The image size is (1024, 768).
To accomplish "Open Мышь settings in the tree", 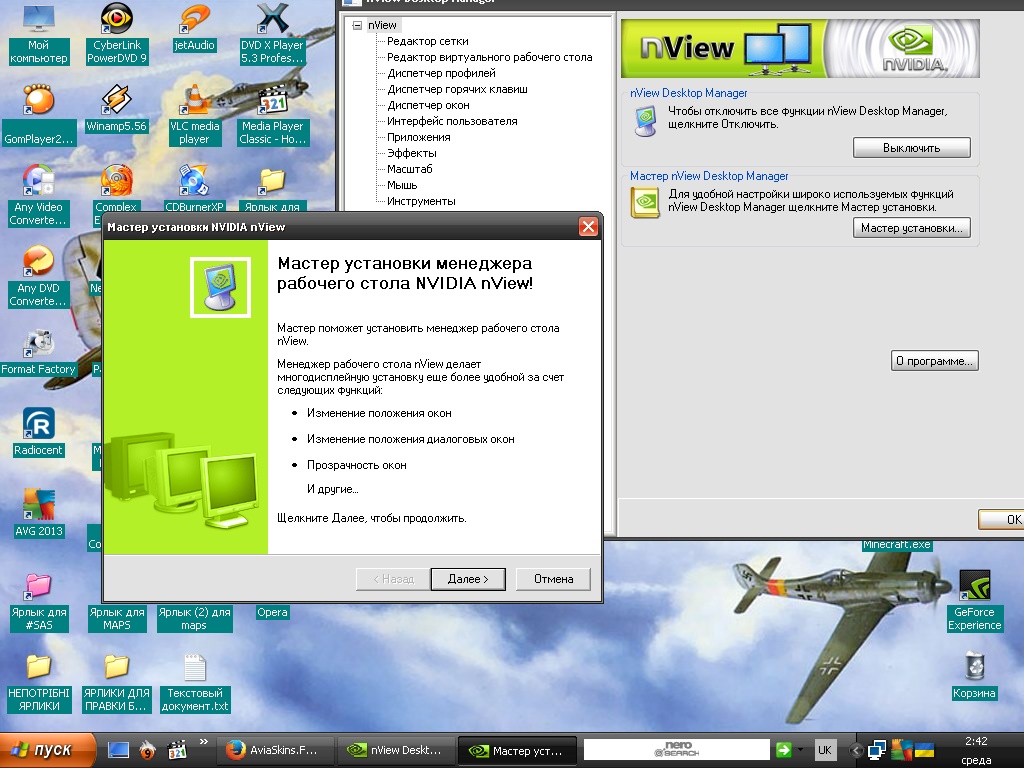I will click(x=402, y=185).
